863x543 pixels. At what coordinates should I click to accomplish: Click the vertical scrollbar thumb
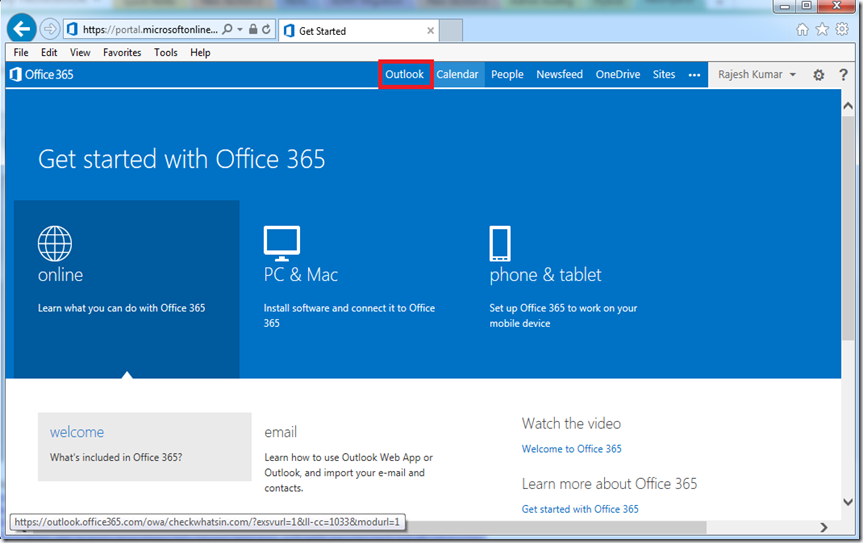pyautogui.click(x=848, y=227)
